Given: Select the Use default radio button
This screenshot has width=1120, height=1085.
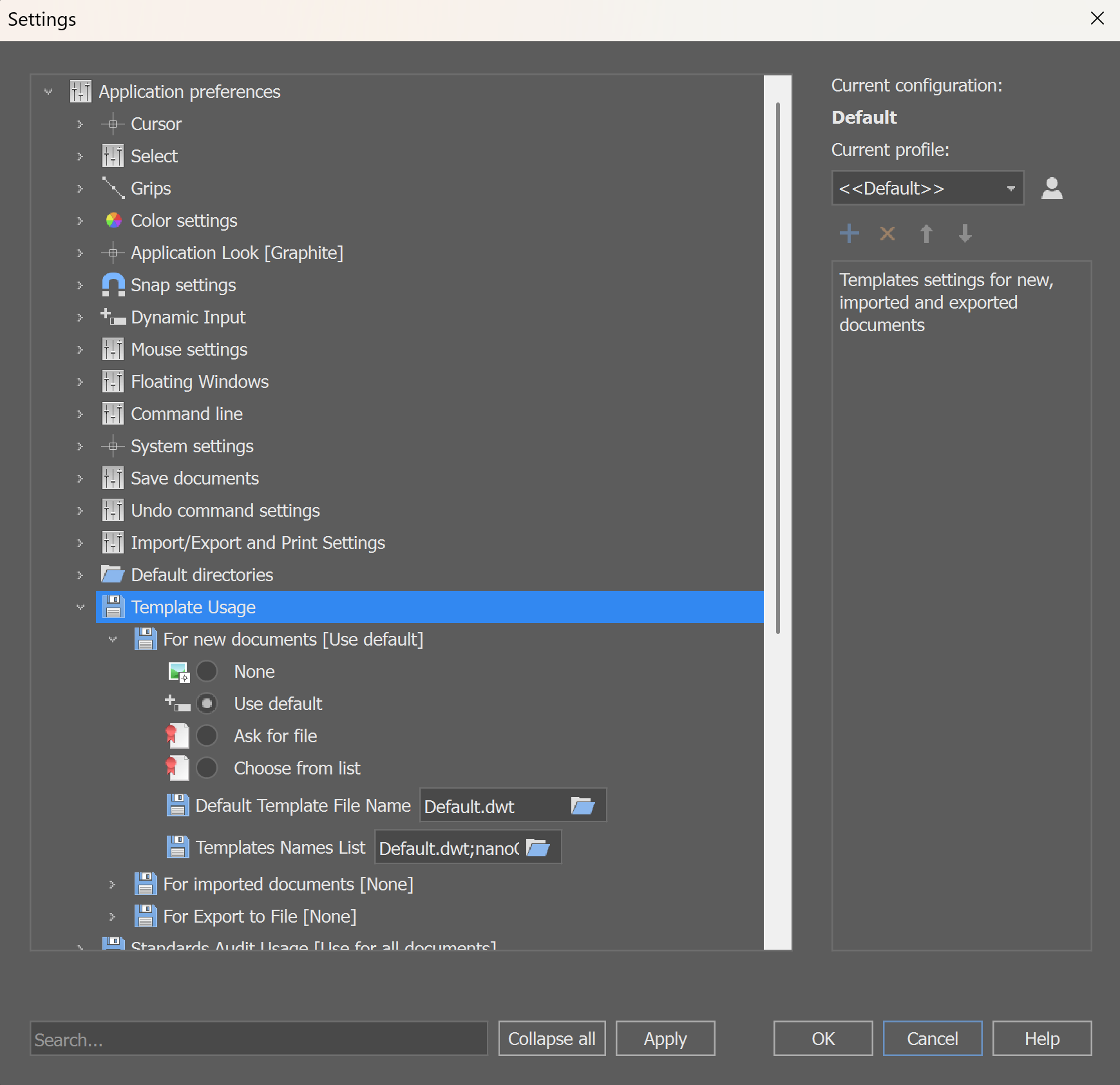Looking at the screenshot, I should tap(207, 704).
